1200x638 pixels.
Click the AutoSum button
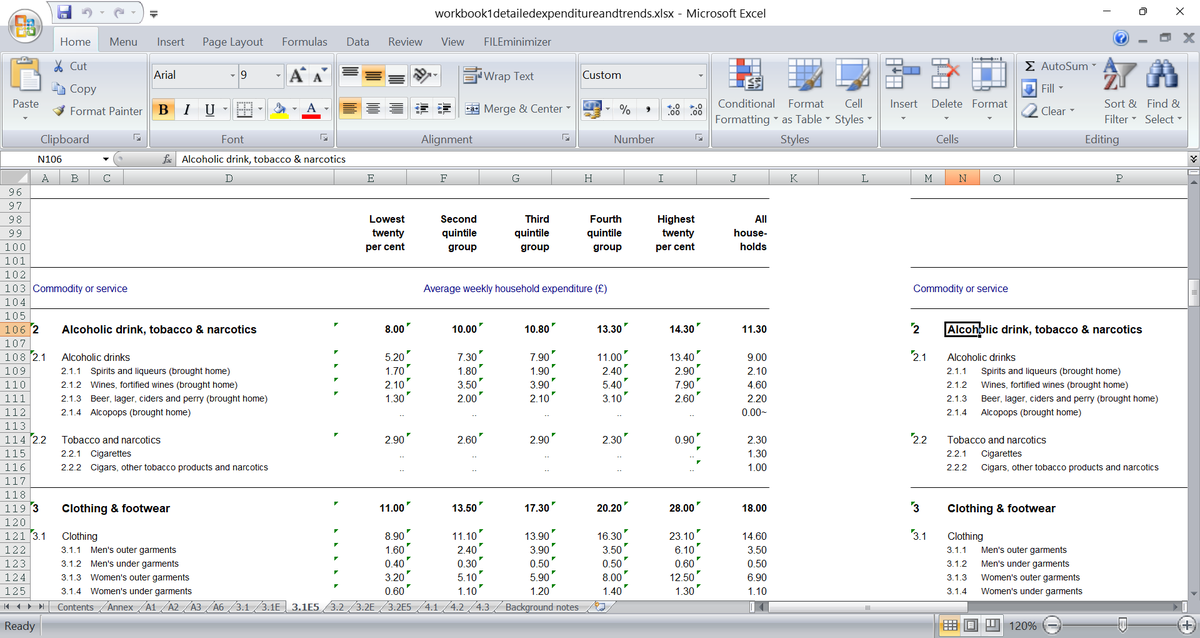point(1058,66)
